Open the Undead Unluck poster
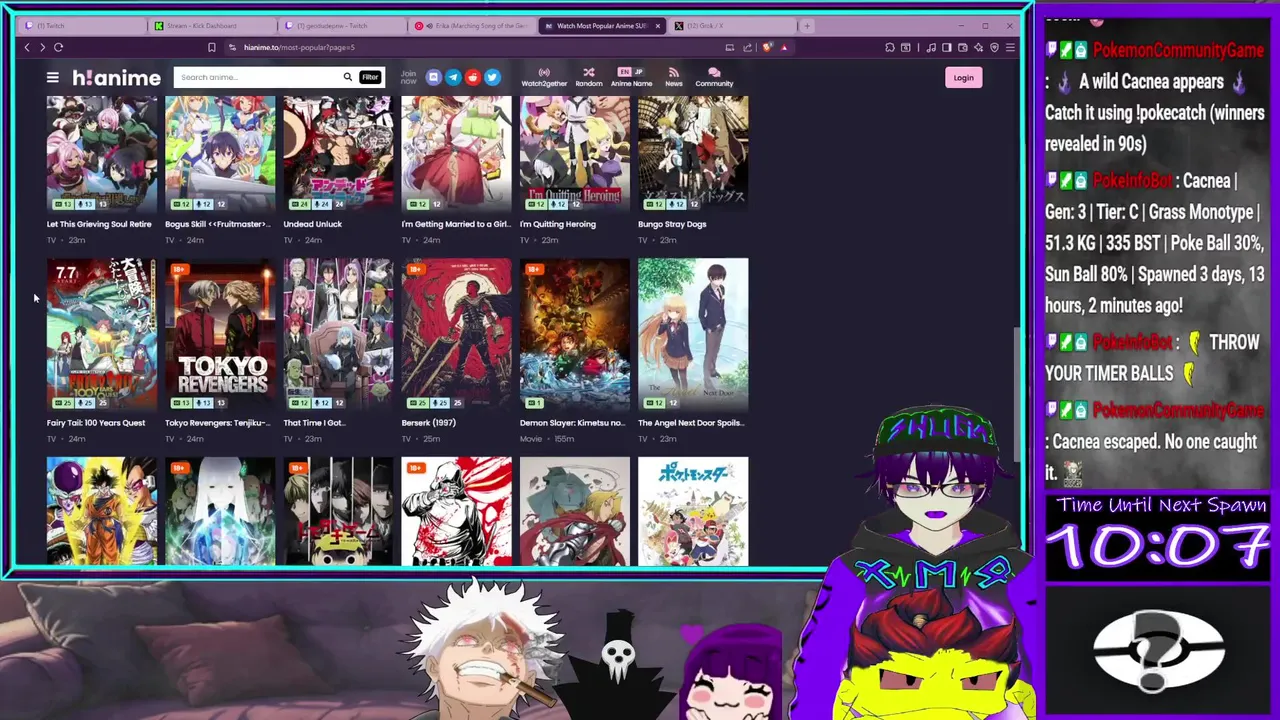Screen dimensions: 1280x720 pyautogui.click(x=338, y=154)
